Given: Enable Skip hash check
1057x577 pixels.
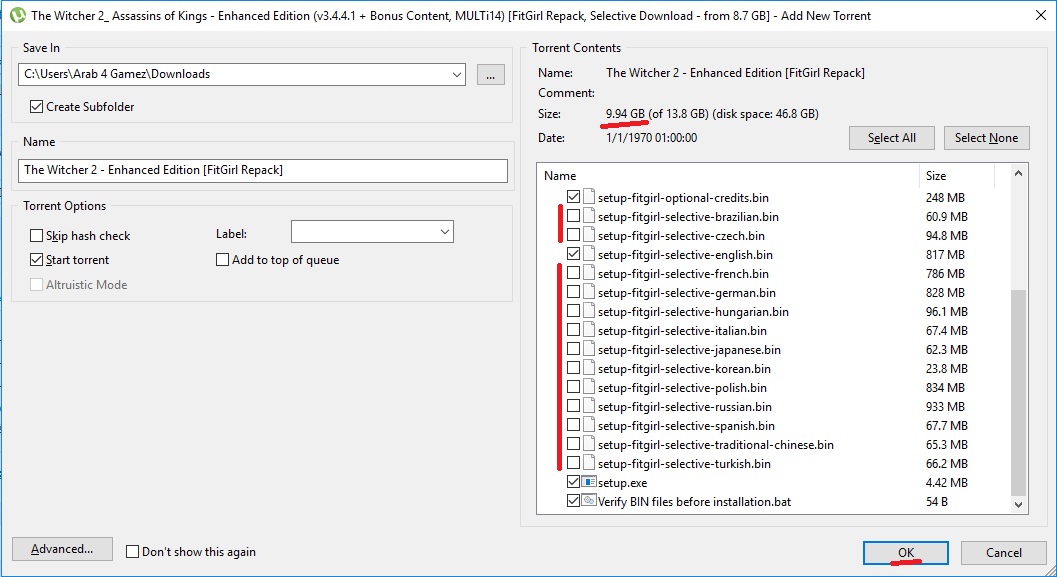Looking at the screenshot, I should [36, 235].
